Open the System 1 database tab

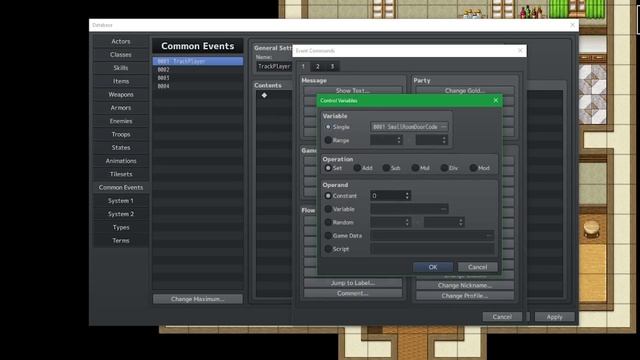tap(121, 200)
